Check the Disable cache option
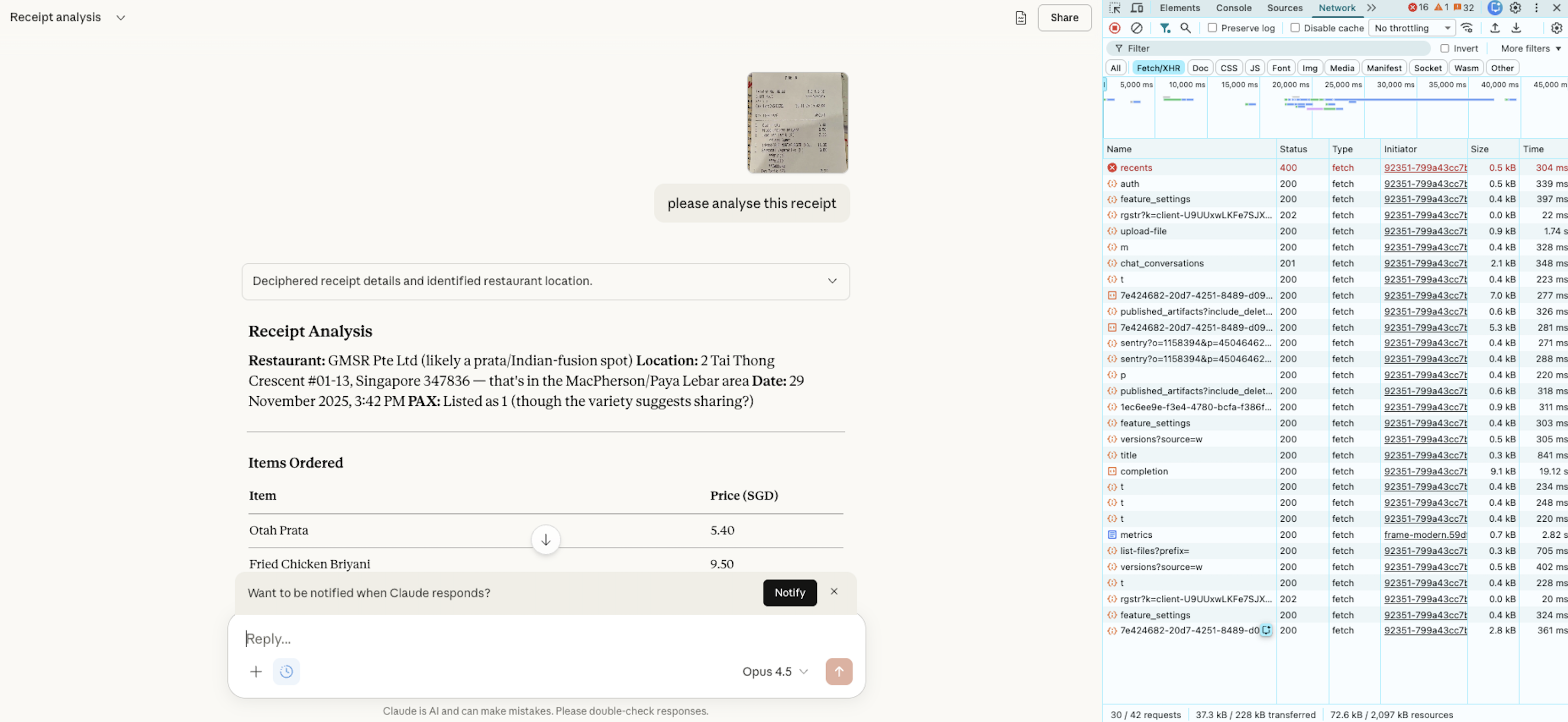The width and height of the screenshot is (1568, 722). click(1296, 28)
